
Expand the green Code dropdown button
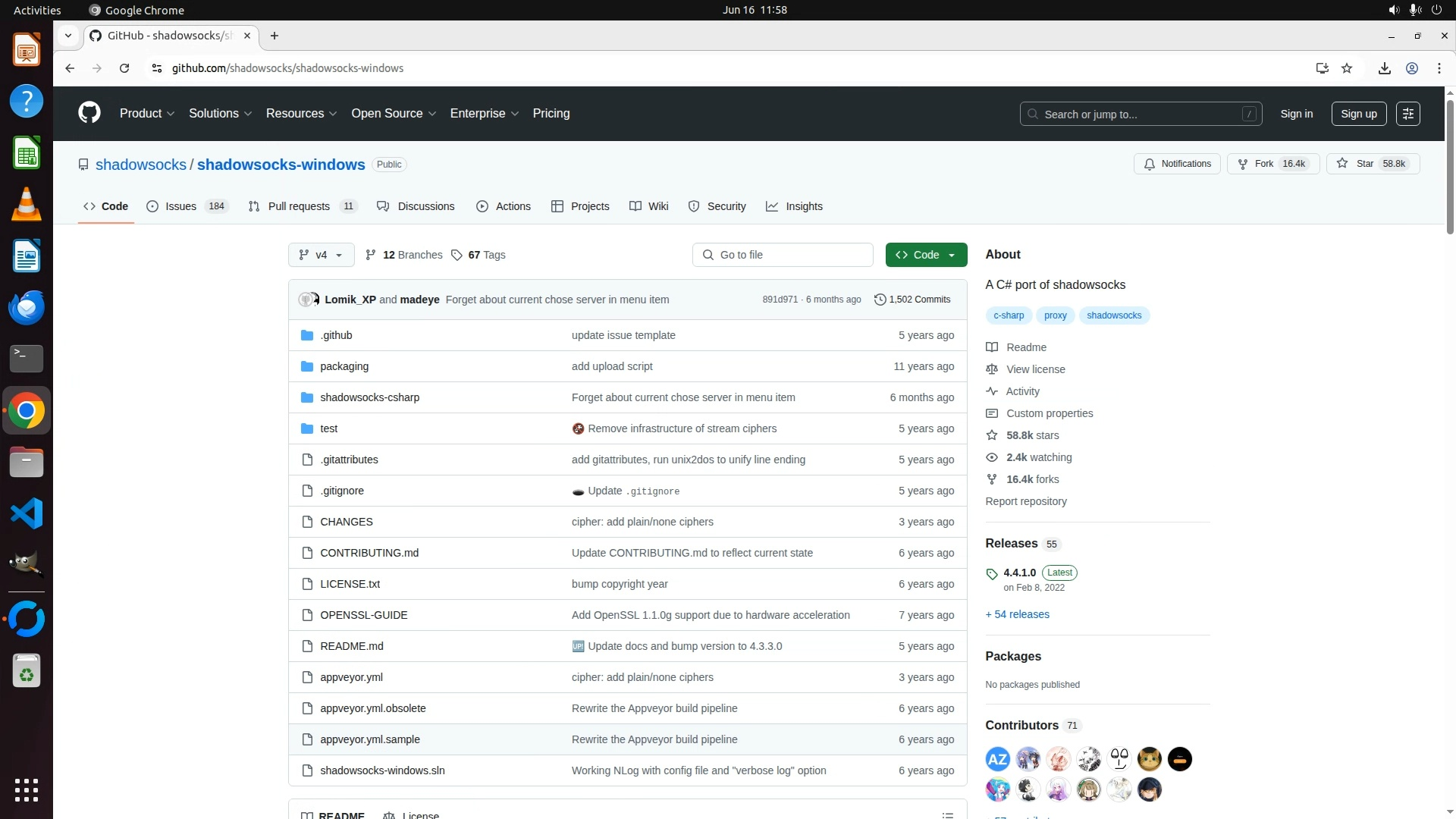926,255
